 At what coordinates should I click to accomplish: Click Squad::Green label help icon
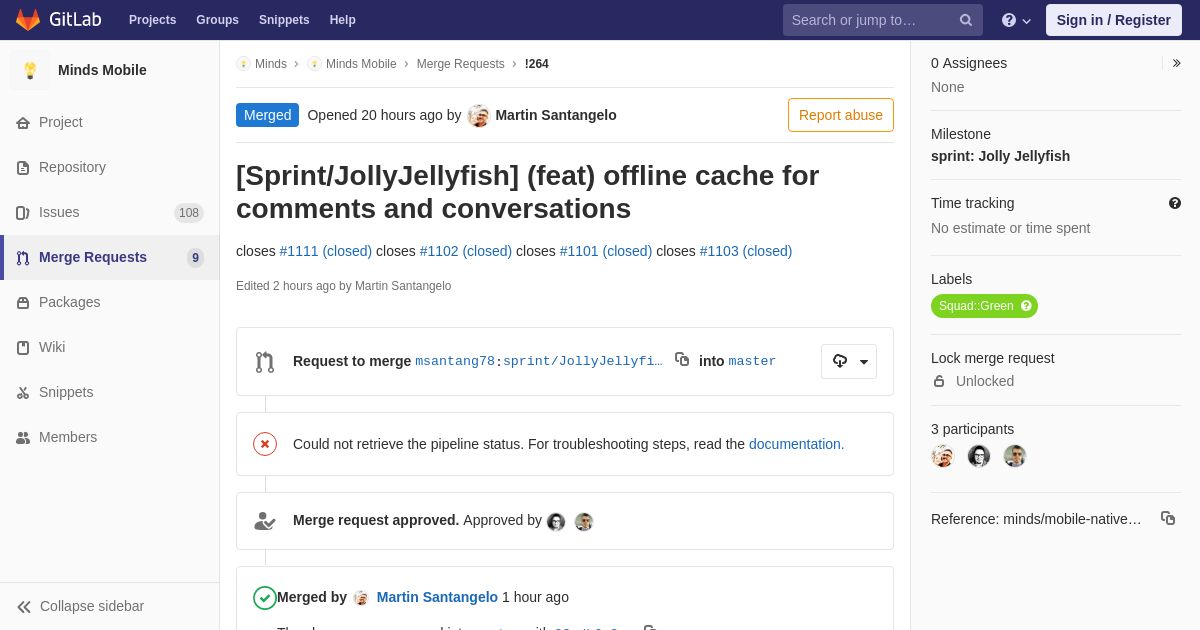(x=1026, y=306)
